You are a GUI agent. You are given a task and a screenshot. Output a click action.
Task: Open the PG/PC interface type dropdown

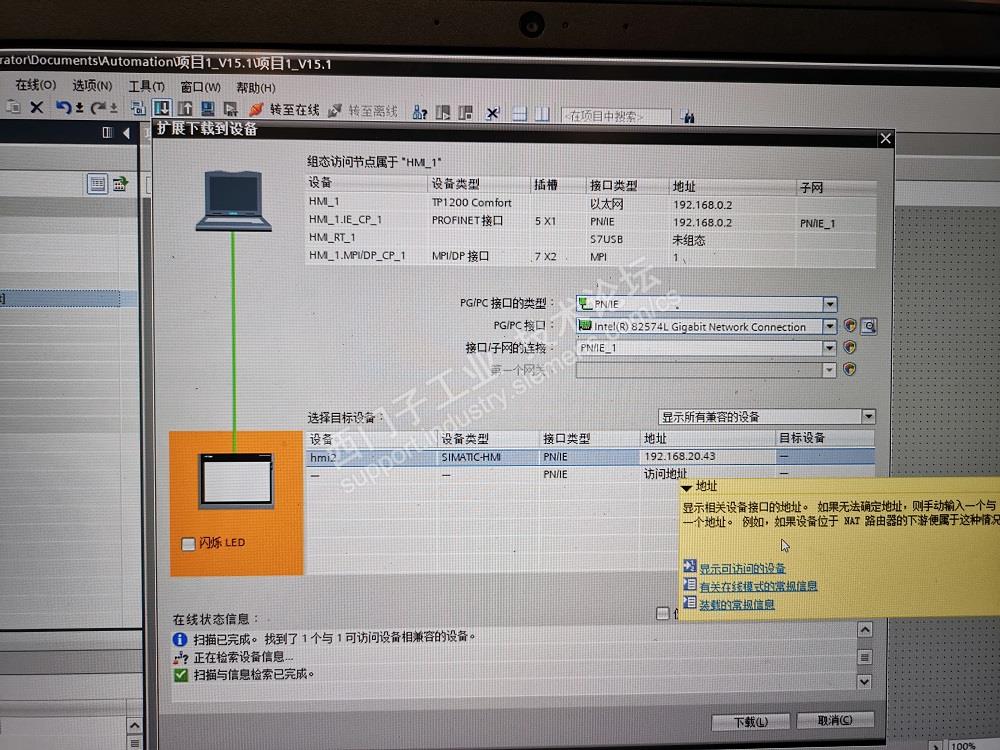click(829, 304)
